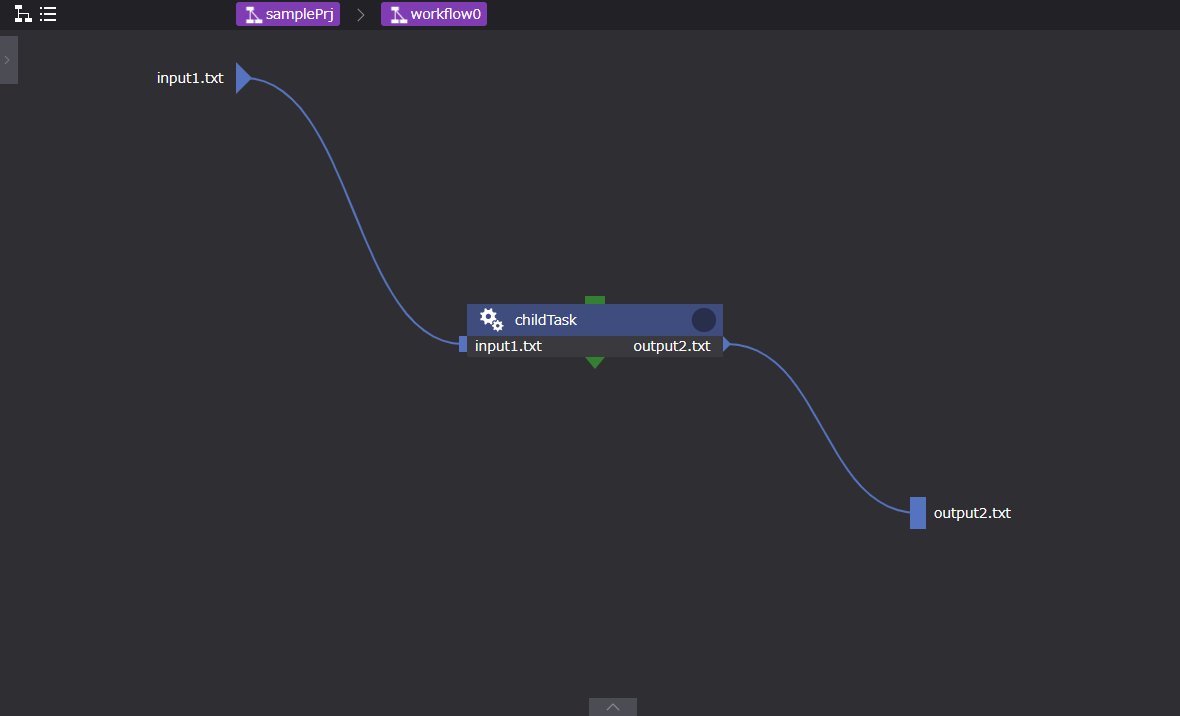
Task: Expand the bottom panel with the up chevron
Action: (x=613, y=707)
